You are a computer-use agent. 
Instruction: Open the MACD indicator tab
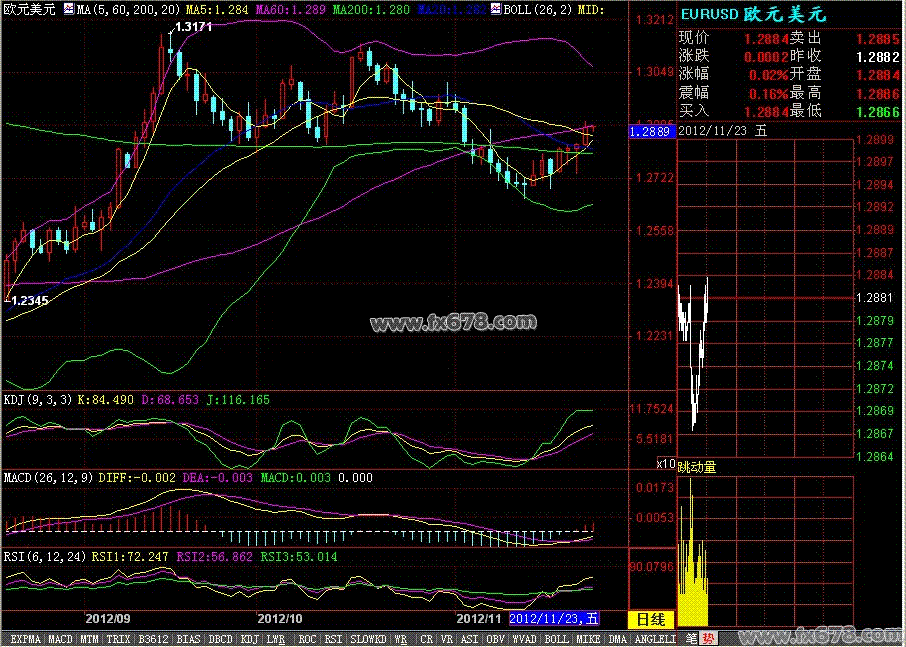coord(61,638)
